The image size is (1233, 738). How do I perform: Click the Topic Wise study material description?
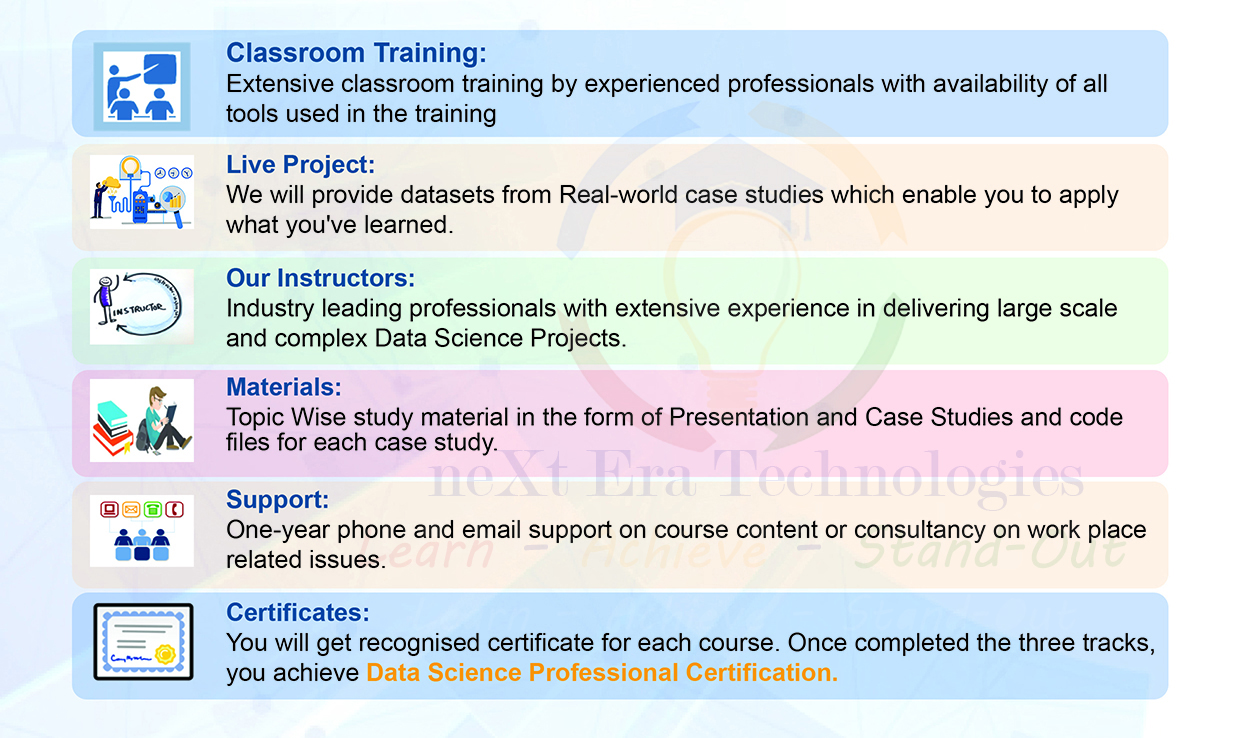coord(674,428)
